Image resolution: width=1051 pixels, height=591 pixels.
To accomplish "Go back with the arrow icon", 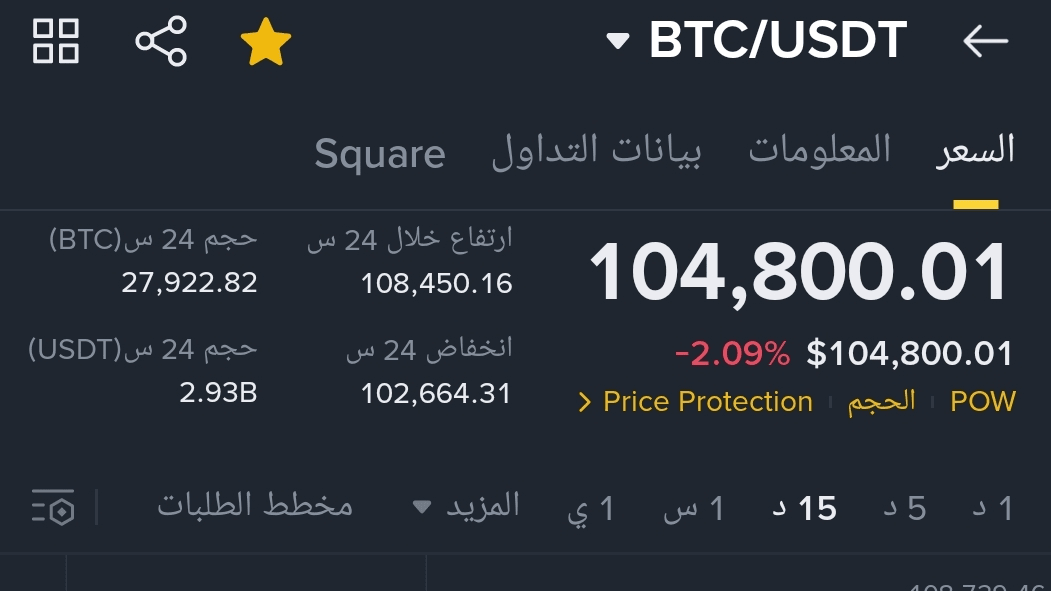I will 985,41.
